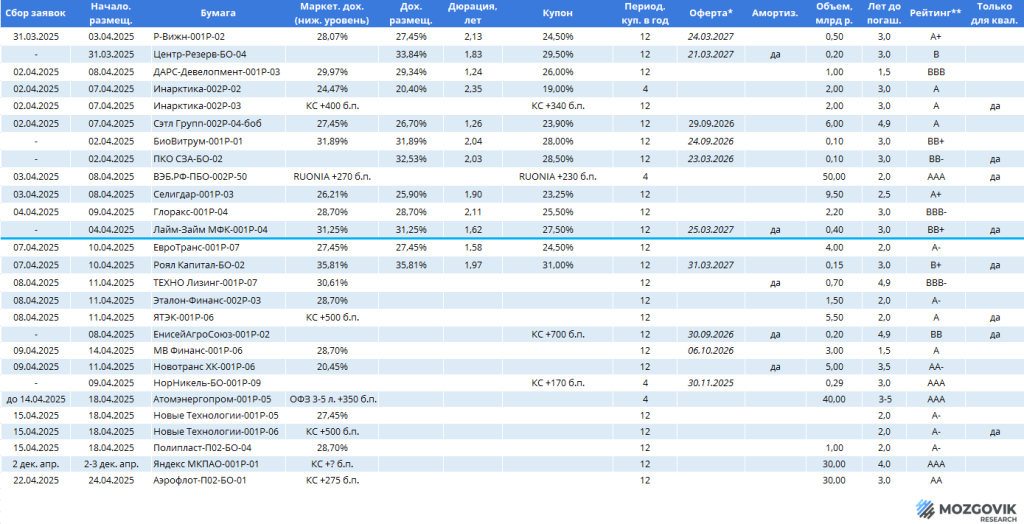
Task: Click the "МВ Финанс-001Р-06" bond name
Action: coord(199,351)
